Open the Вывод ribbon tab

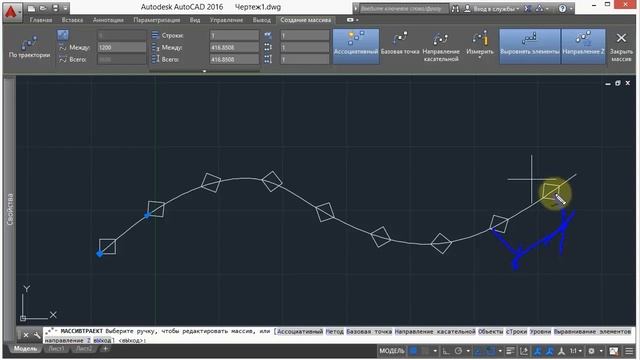[262, 20]
